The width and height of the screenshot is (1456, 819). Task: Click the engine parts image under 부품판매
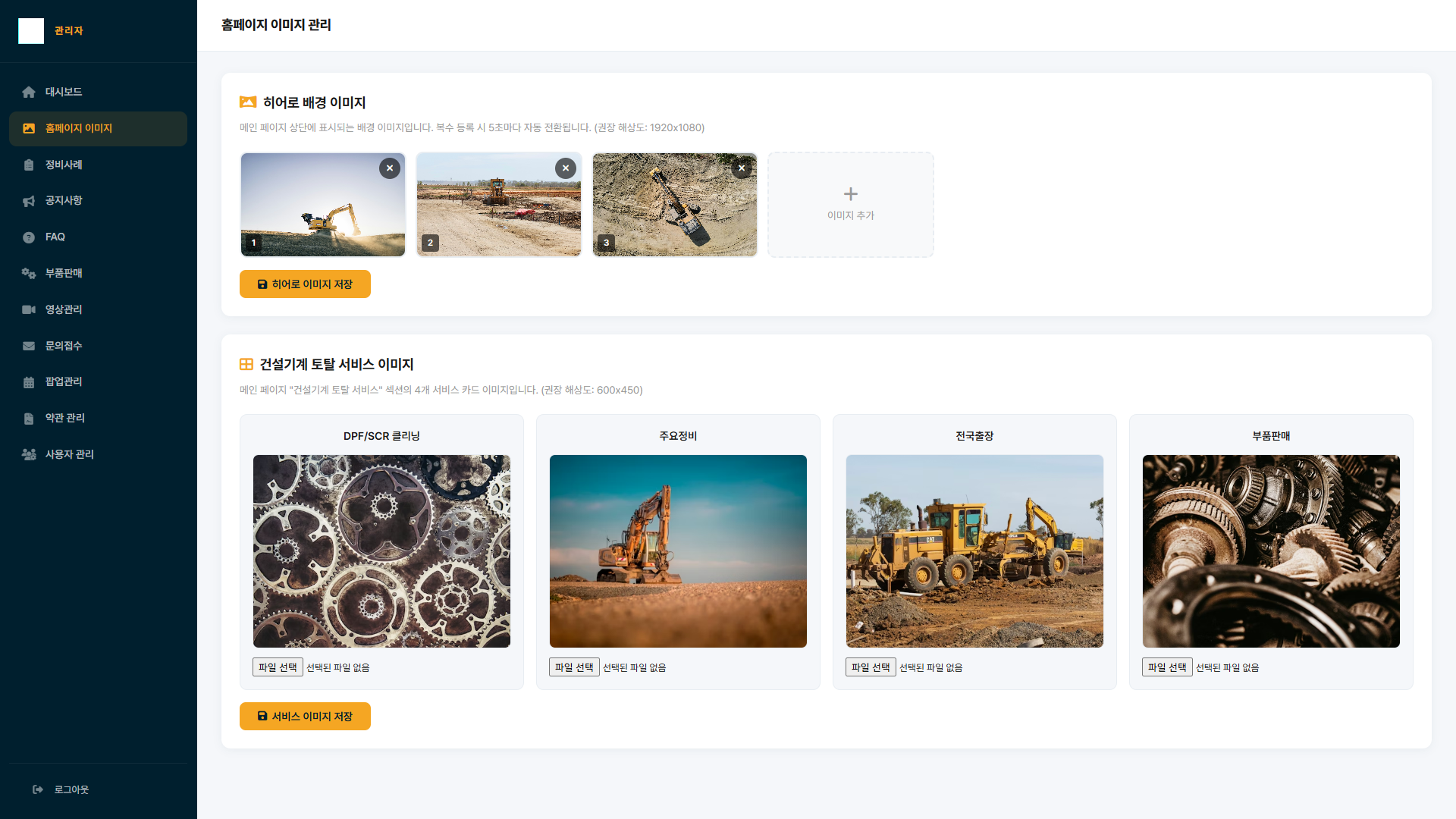[x=1271, y=551]
